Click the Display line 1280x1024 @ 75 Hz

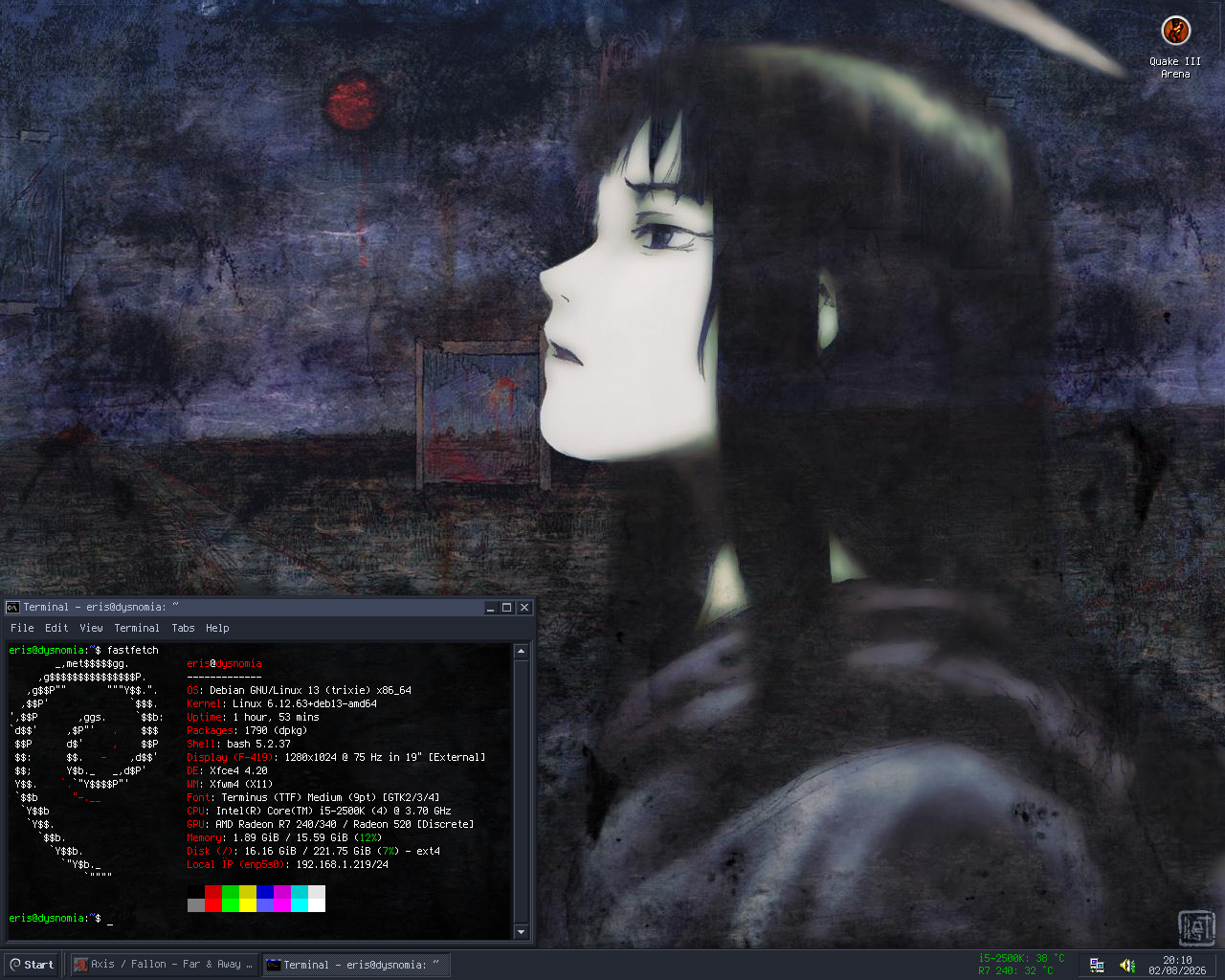(x=336, y=758)
